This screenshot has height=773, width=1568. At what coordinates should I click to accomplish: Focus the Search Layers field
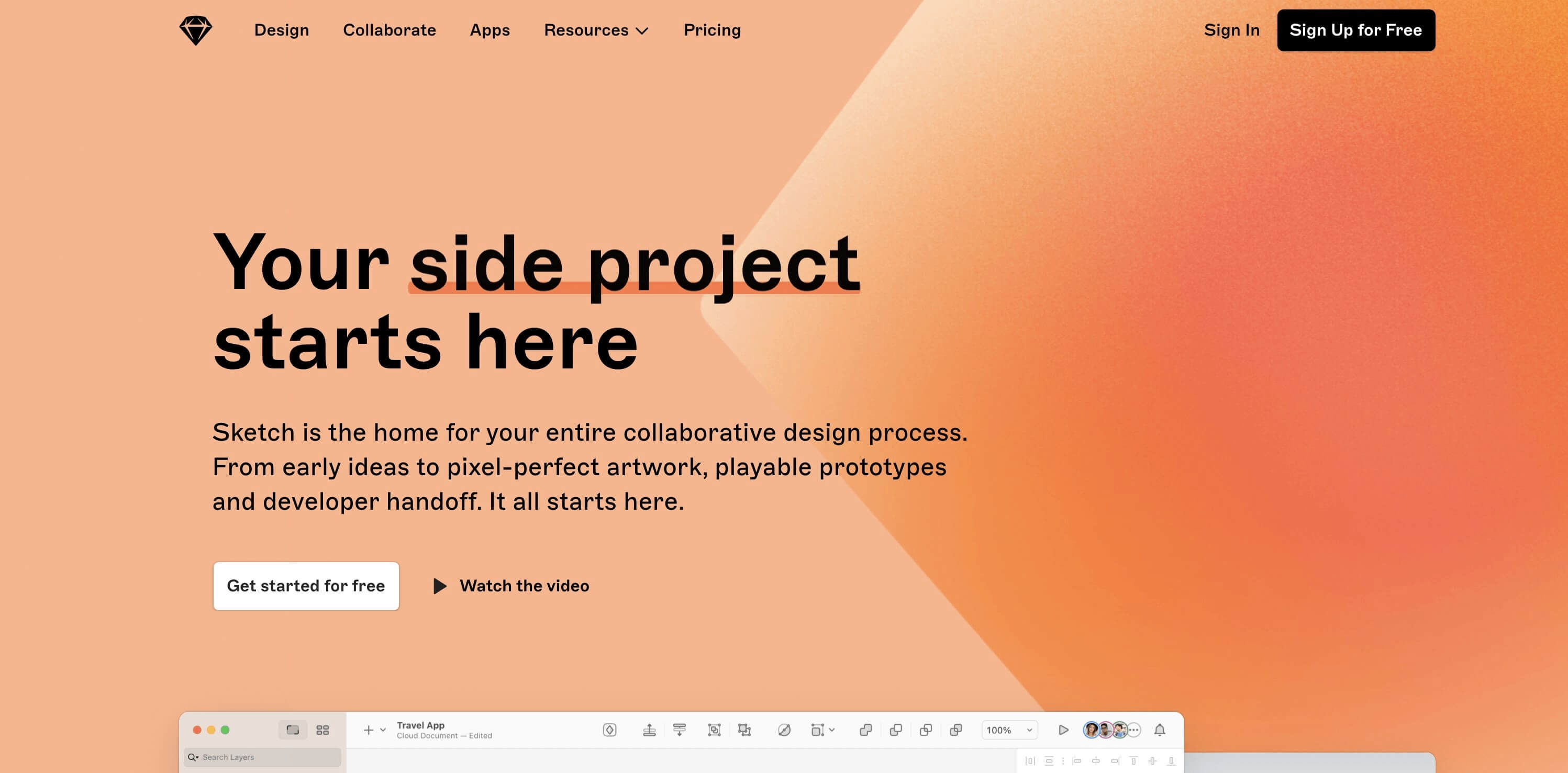pos(262,757)
